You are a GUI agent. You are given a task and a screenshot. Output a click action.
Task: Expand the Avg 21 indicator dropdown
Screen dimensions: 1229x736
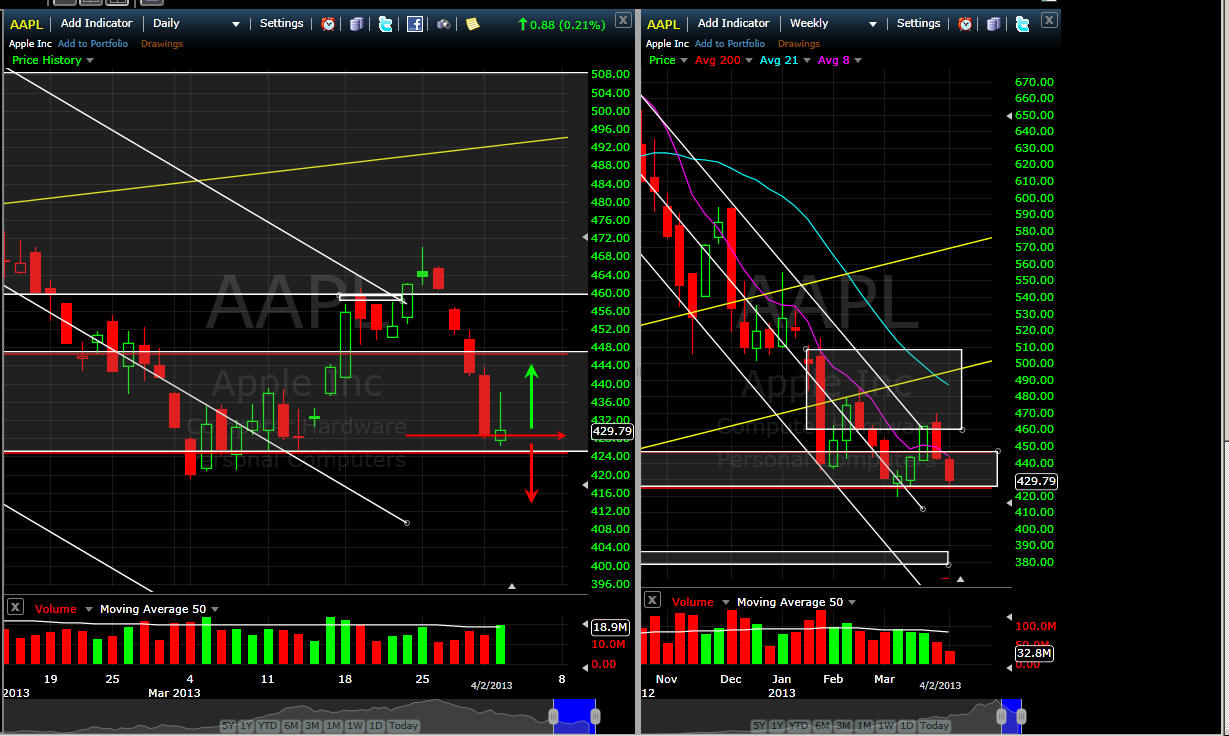806,61
